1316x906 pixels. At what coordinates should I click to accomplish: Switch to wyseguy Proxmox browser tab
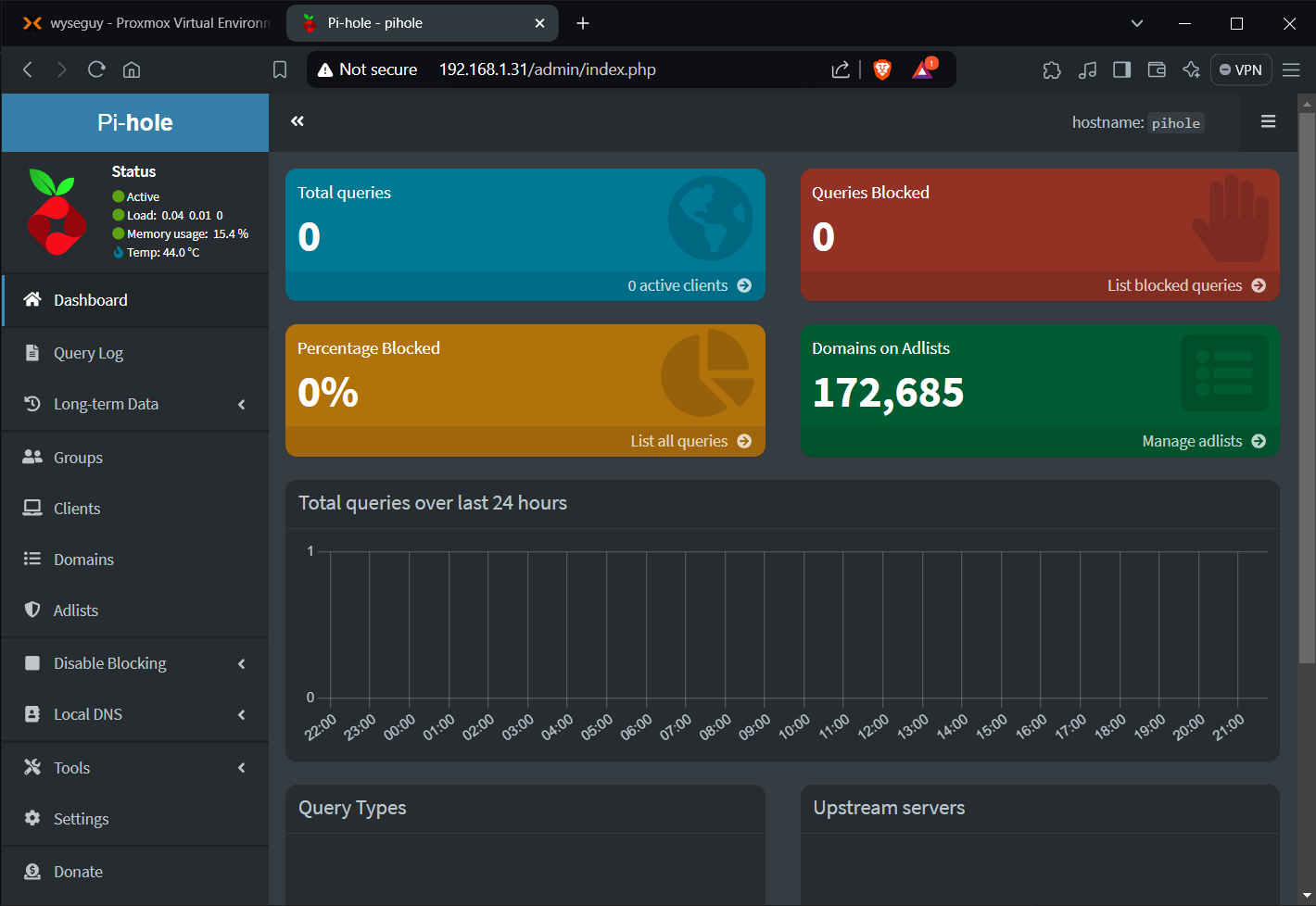(x=145, y=23)
